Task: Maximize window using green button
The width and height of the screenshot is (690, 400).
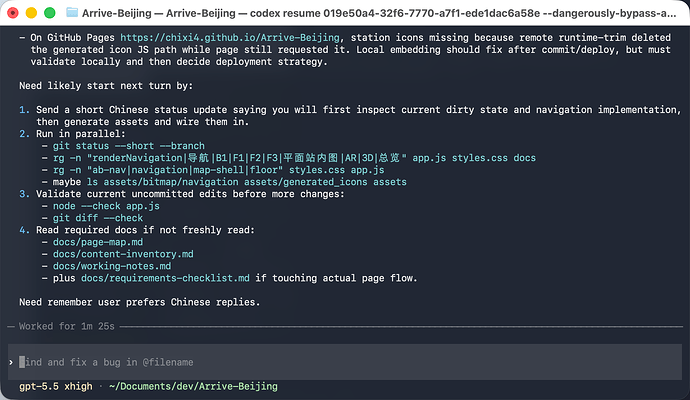Action: coord(50,13)
